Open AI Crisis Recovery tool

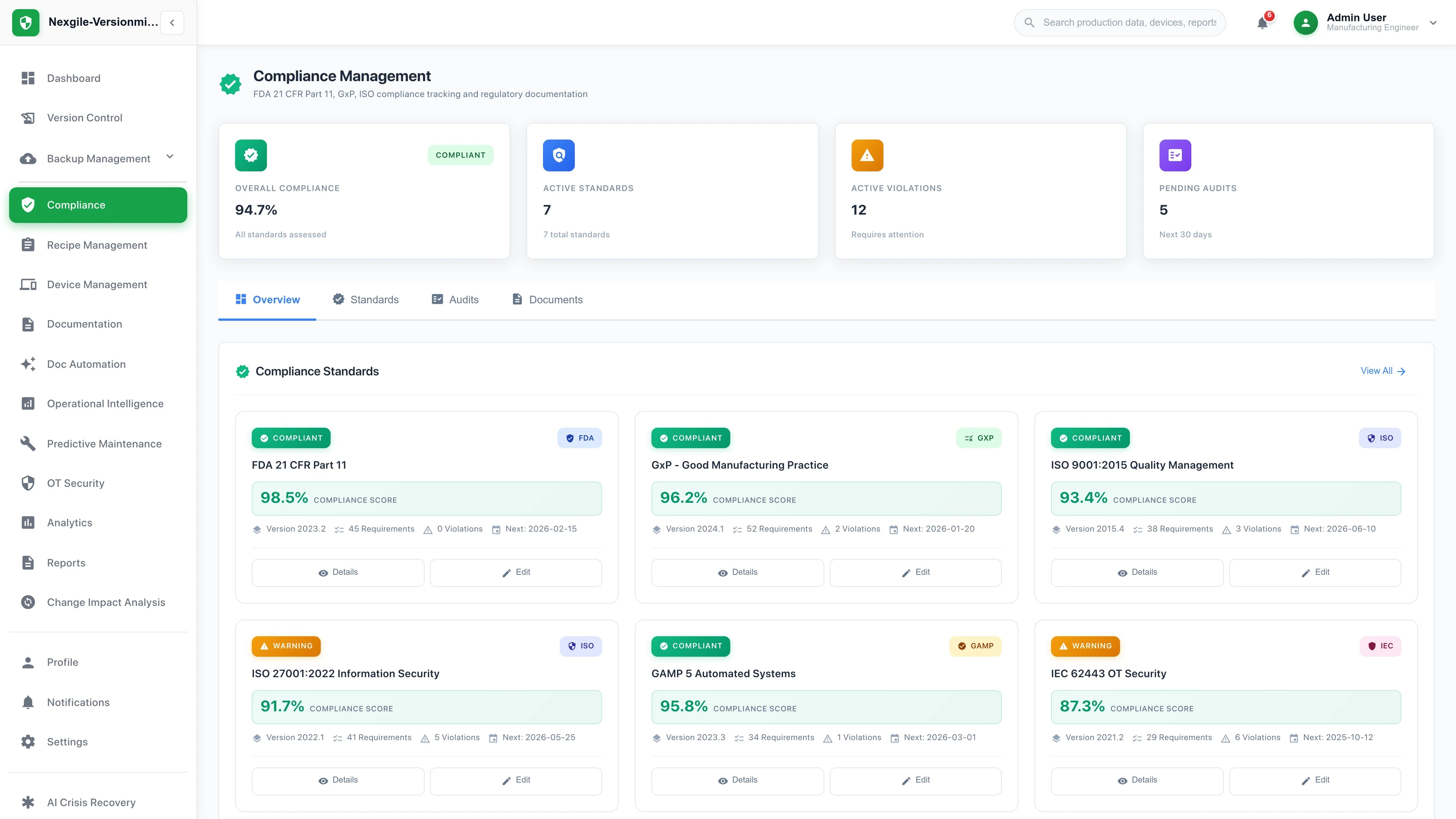[91, 802]
